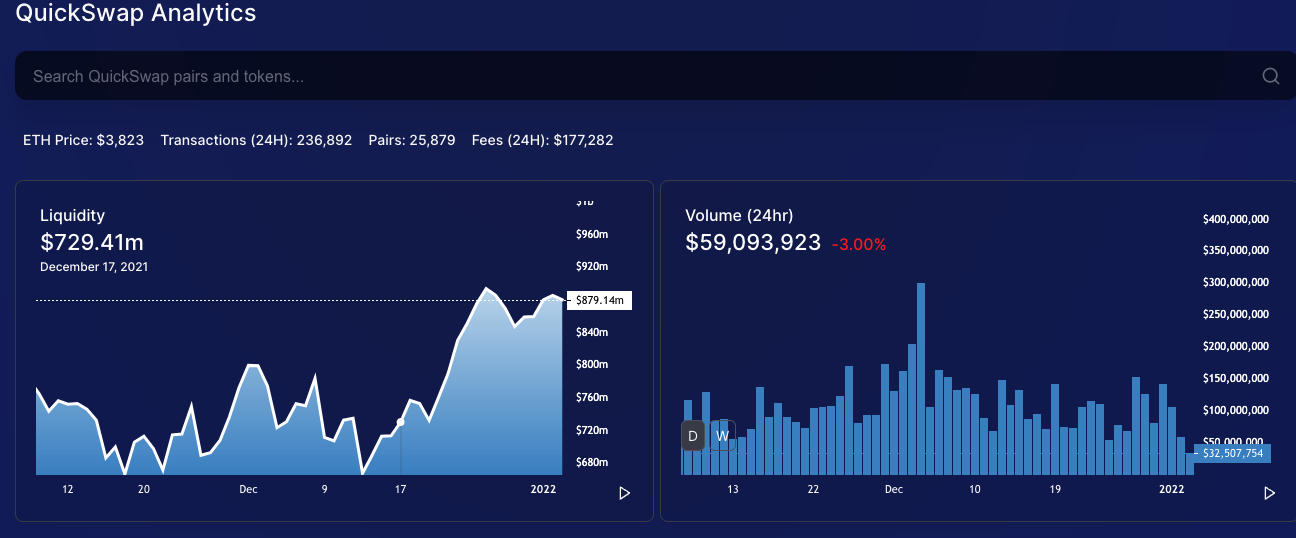Click the ETH Price stat

(x=83, y=140)
